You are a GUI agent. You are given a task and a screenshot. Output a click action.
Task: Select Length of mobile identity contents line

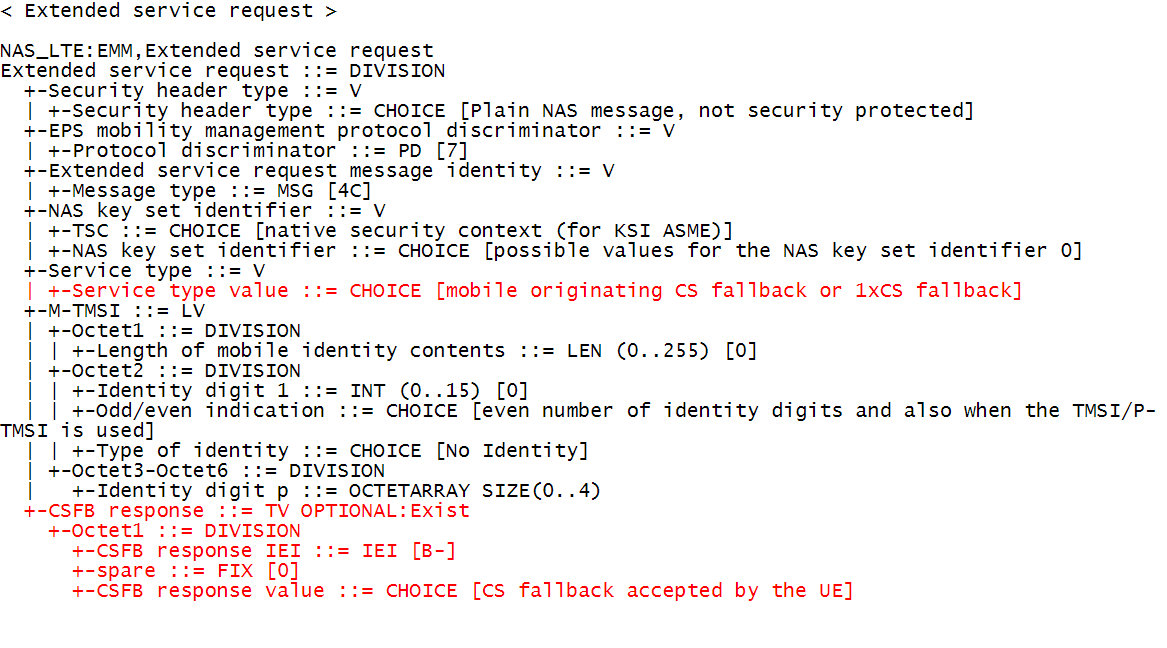415,351
